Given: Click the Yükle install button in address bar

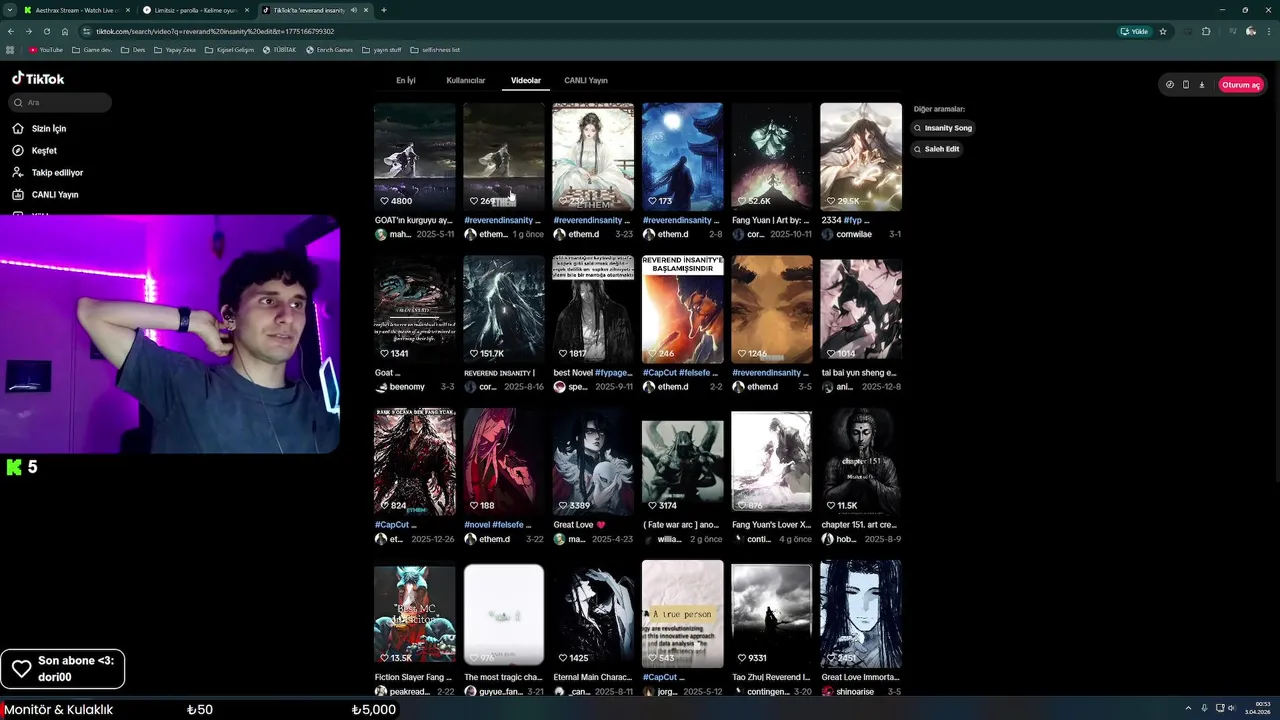Looking at the screenshot, I should click(x=1135, y=31).
